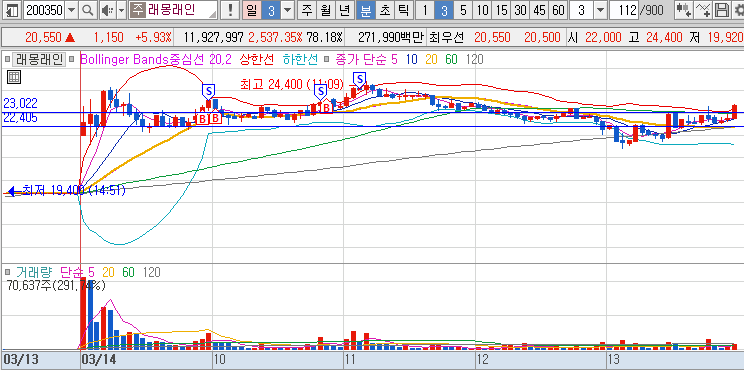Open the dropdown arrow beside the speaker icon
The width and height of the screenshot is (744, 370).
click(121, 10)
